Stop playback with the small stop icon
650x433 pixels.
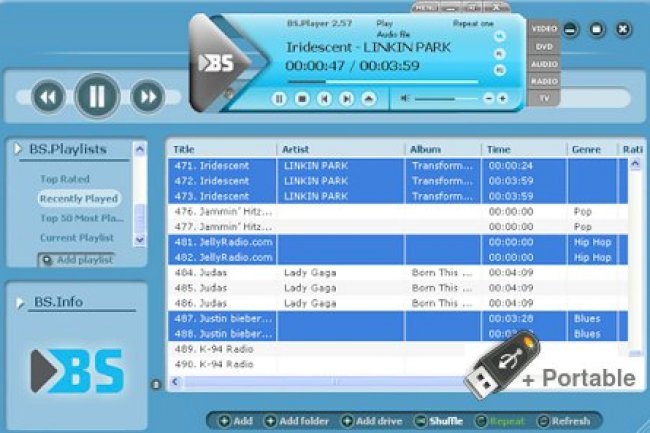coord(302,99)
